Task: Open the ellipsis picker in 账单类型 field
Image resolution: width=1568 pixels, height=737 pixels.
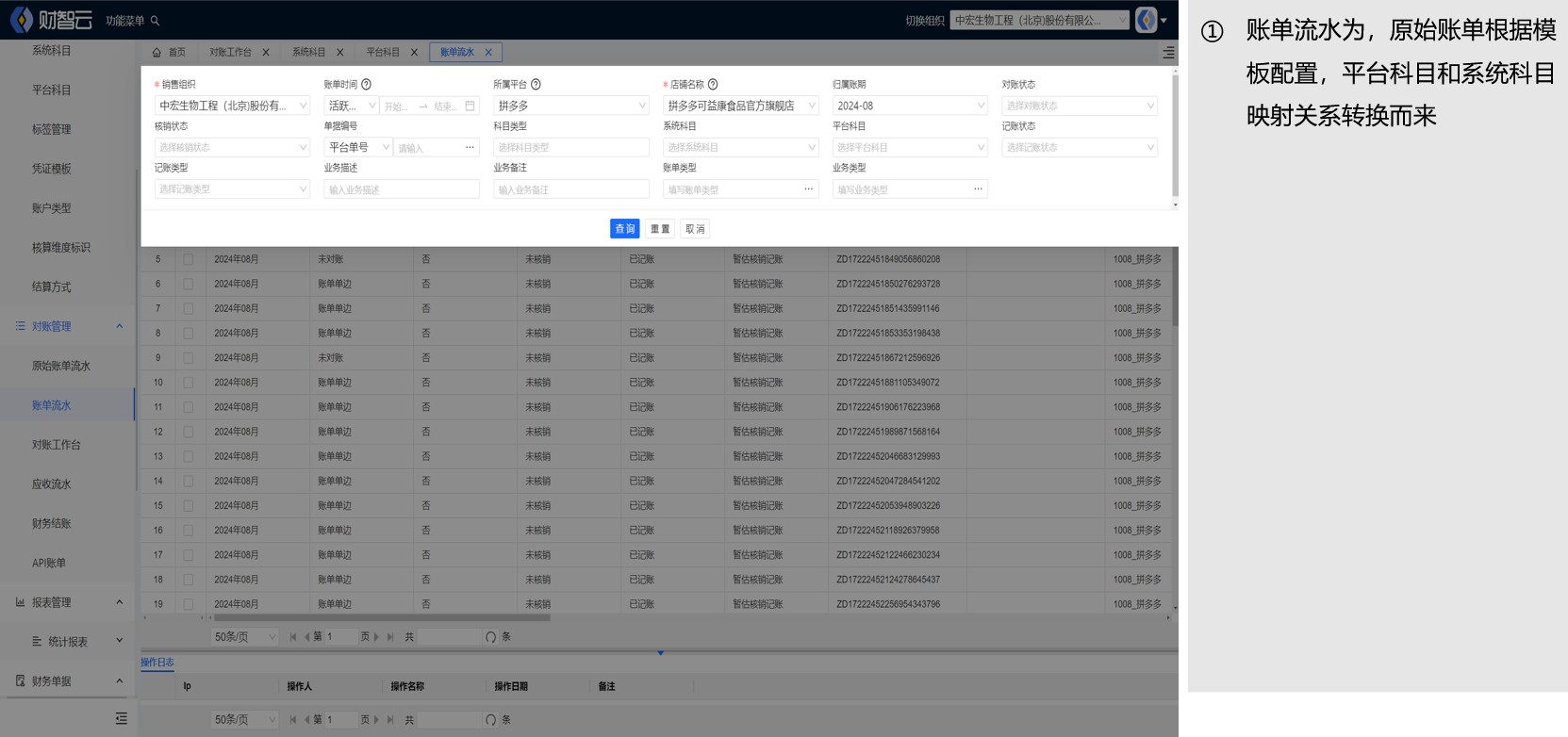Action: [x=808, y=189]
